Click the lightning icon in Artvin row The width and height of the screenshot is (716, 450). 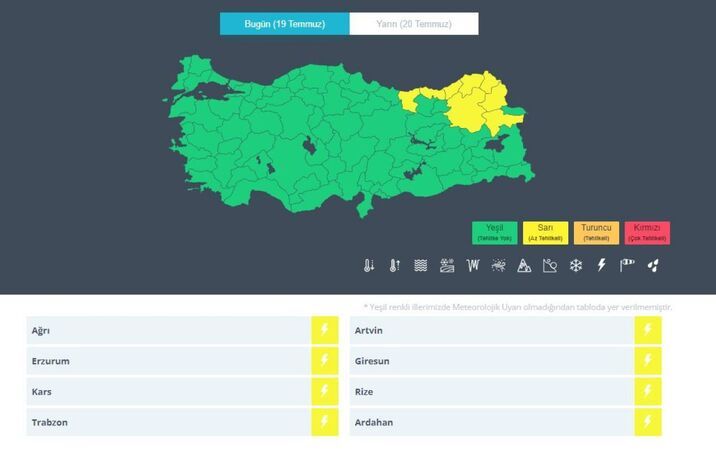coord(647,330)
